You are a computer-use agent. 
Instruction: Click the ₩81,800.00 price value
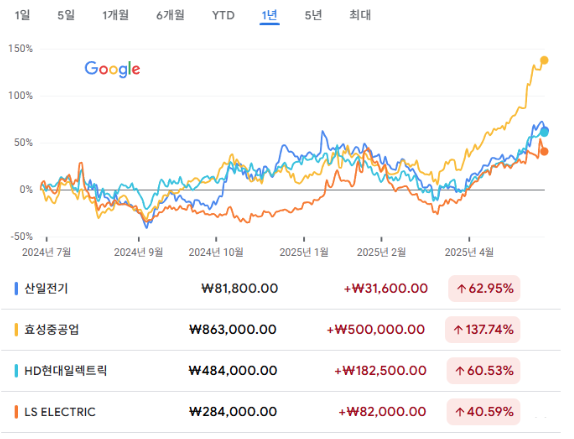pos(240,289)
